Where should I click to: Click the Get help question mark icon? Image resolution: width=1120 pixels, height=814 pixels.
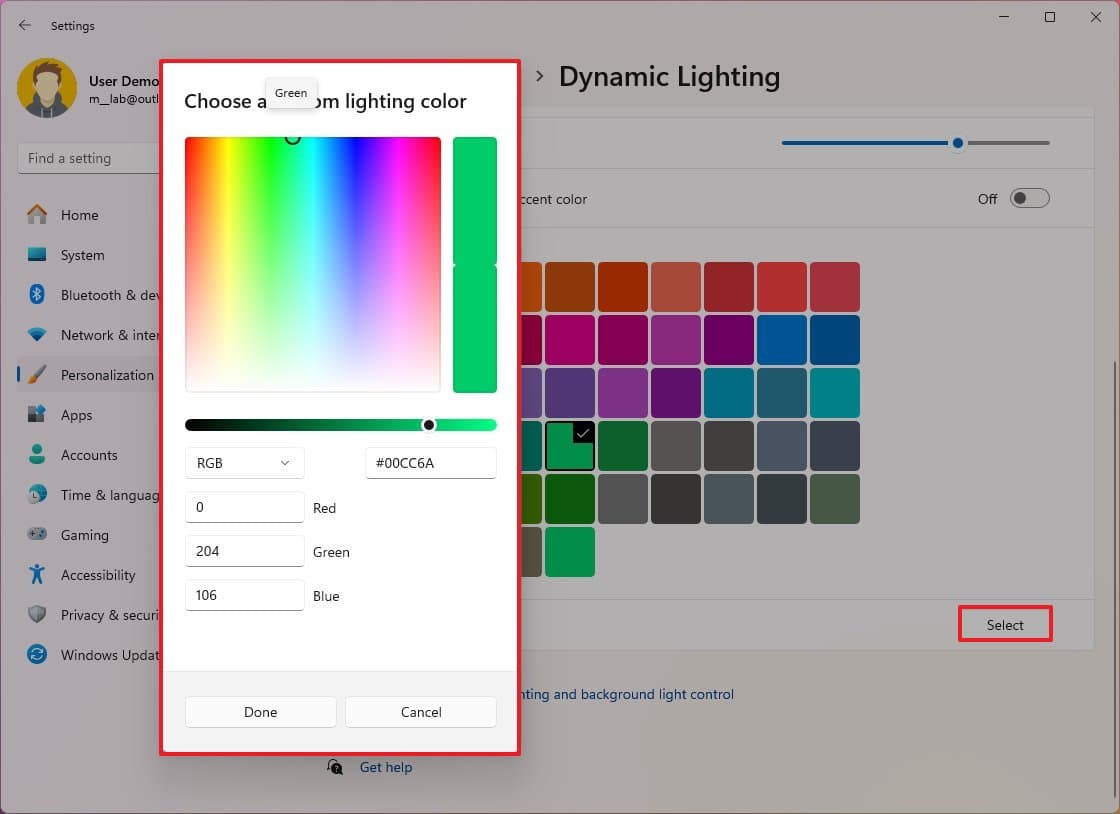coord(335,767)
